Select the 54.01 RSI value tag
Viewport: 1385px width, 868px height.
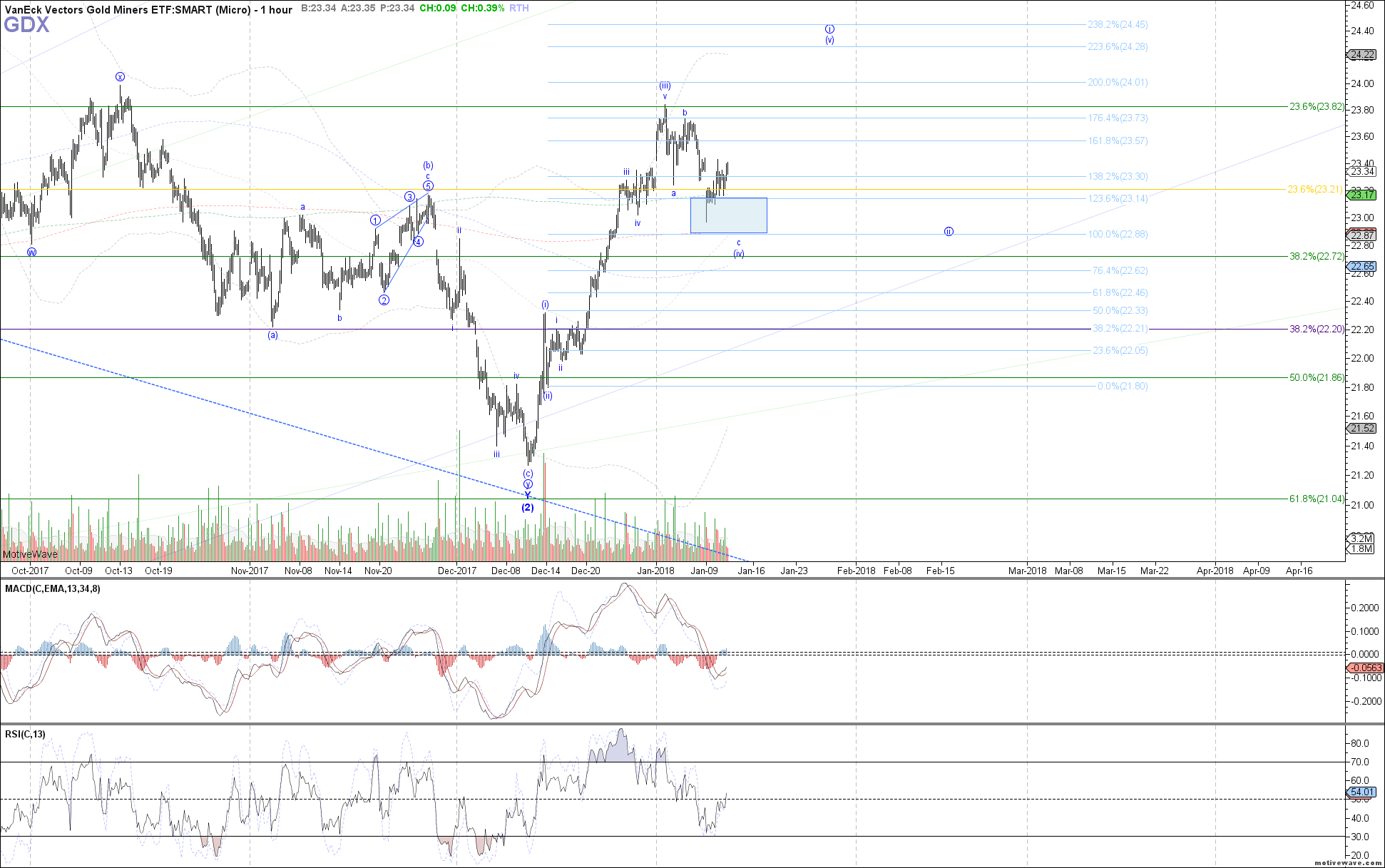coord(1362,792)
